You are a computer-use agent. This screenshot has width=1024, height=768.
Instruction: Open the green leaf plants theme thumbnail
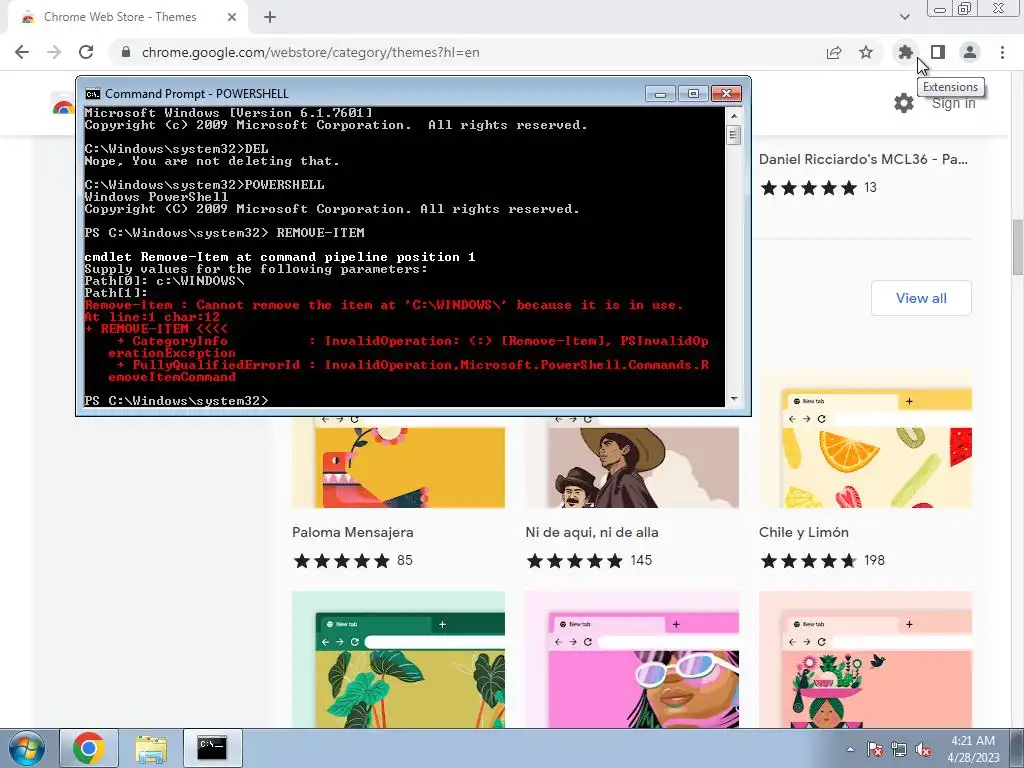point(398,660)
